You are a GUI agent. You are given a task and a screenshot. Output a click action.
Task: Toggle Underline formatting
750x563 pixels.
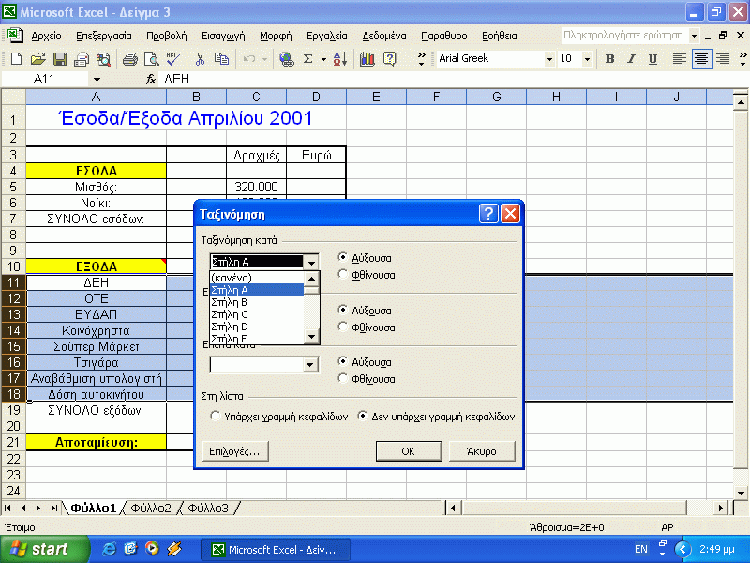click(652, 59)
